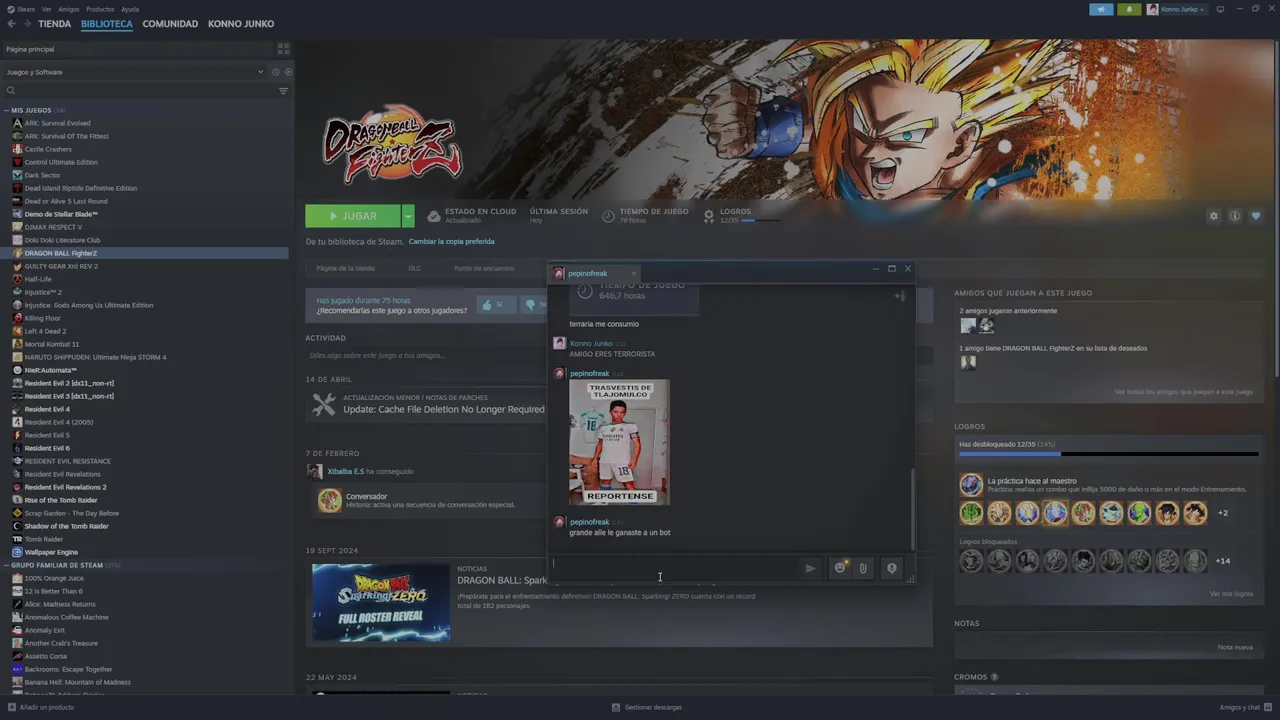Click the achievements progress bar 12/35
Screen dimensions: 1280x720
[1108, 454]
